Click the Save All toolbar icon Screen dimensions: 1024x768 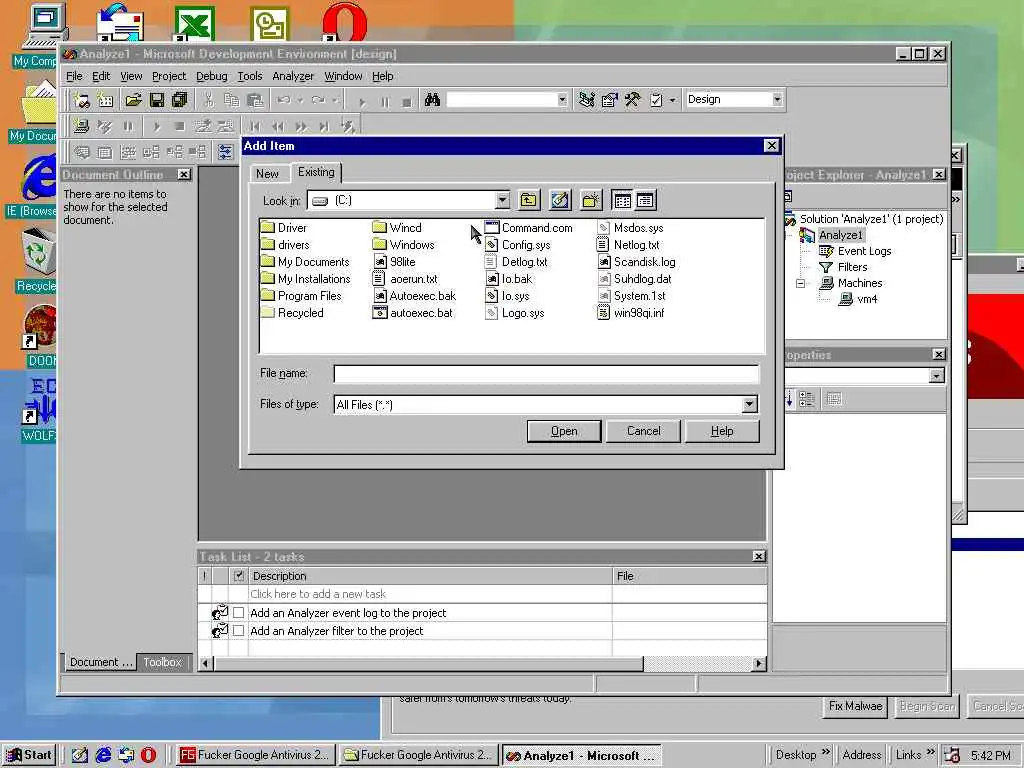[179, 100]
